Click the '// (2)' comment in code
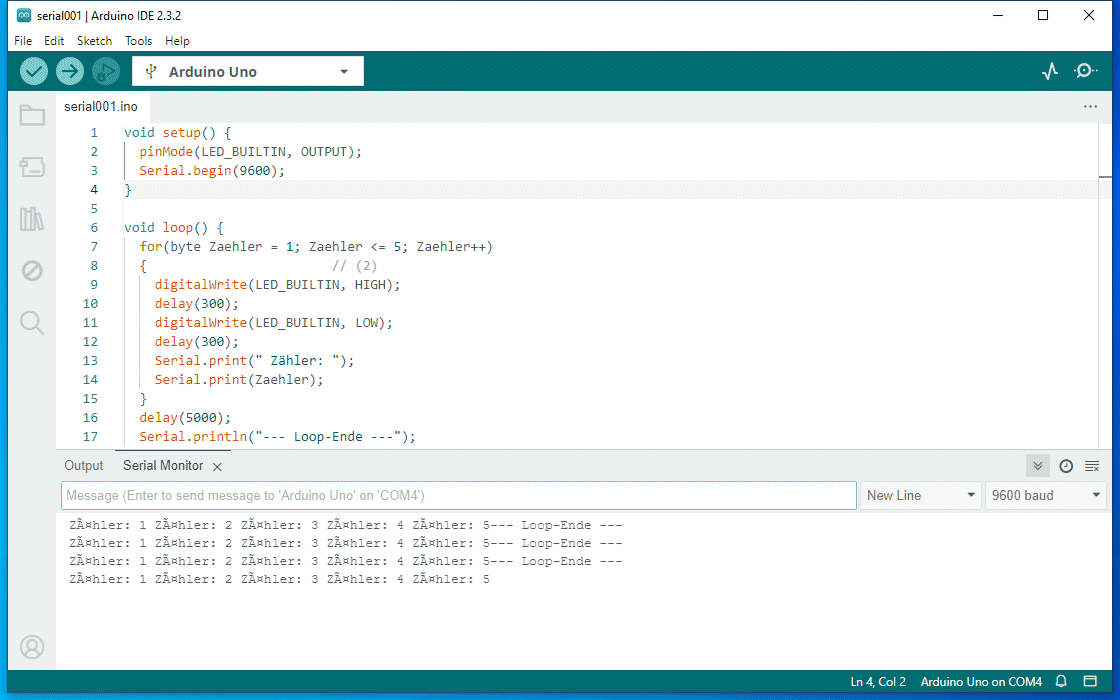 coord(354,266)
